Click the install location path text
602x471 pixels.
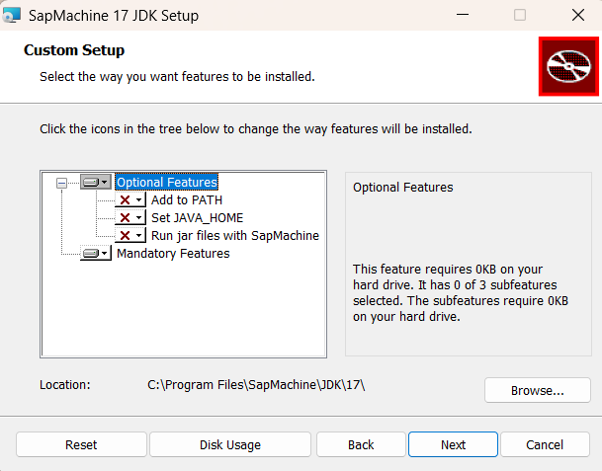[256, 385]
